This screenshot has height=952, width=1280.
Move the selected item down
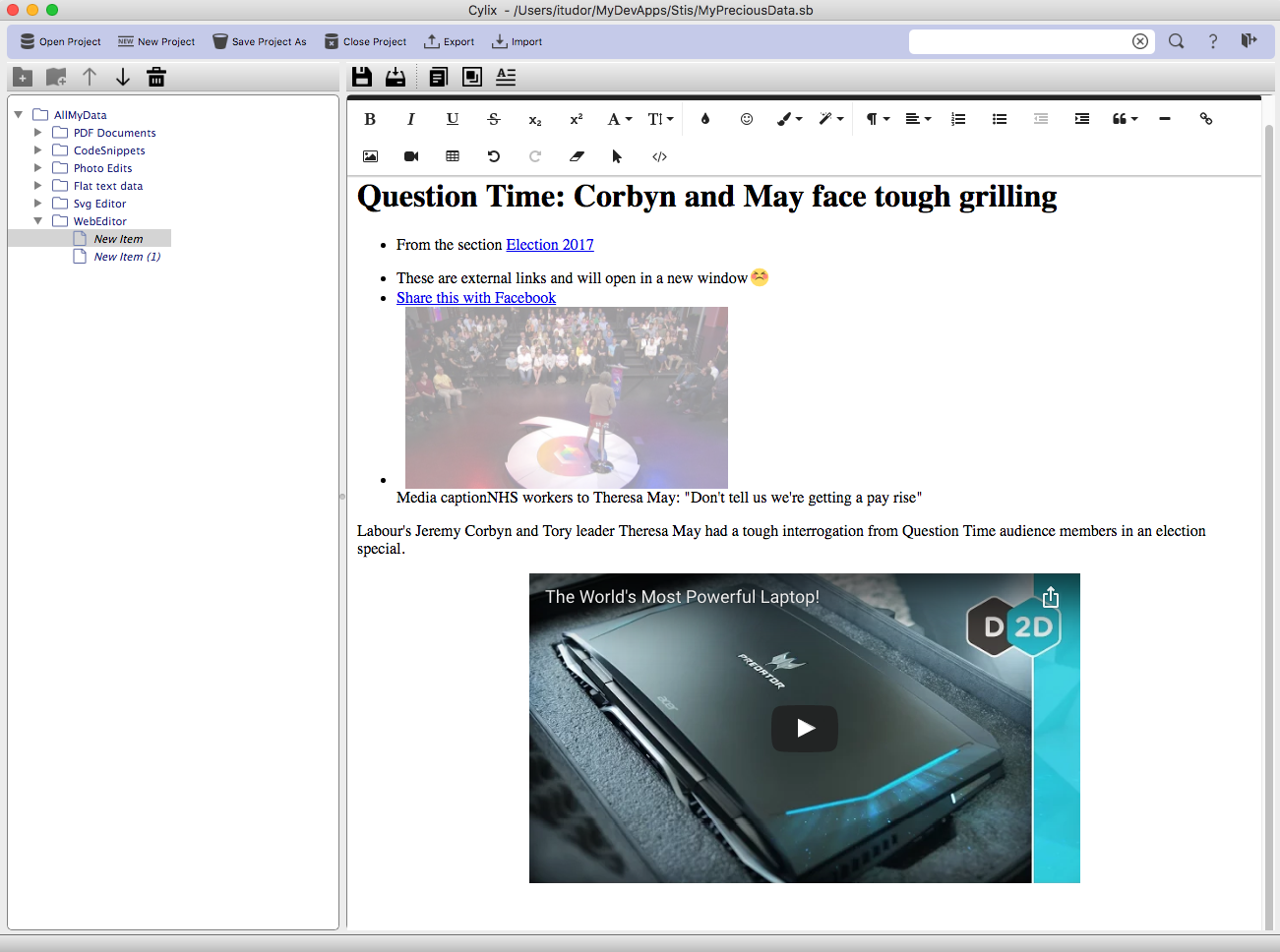[123, 77]
